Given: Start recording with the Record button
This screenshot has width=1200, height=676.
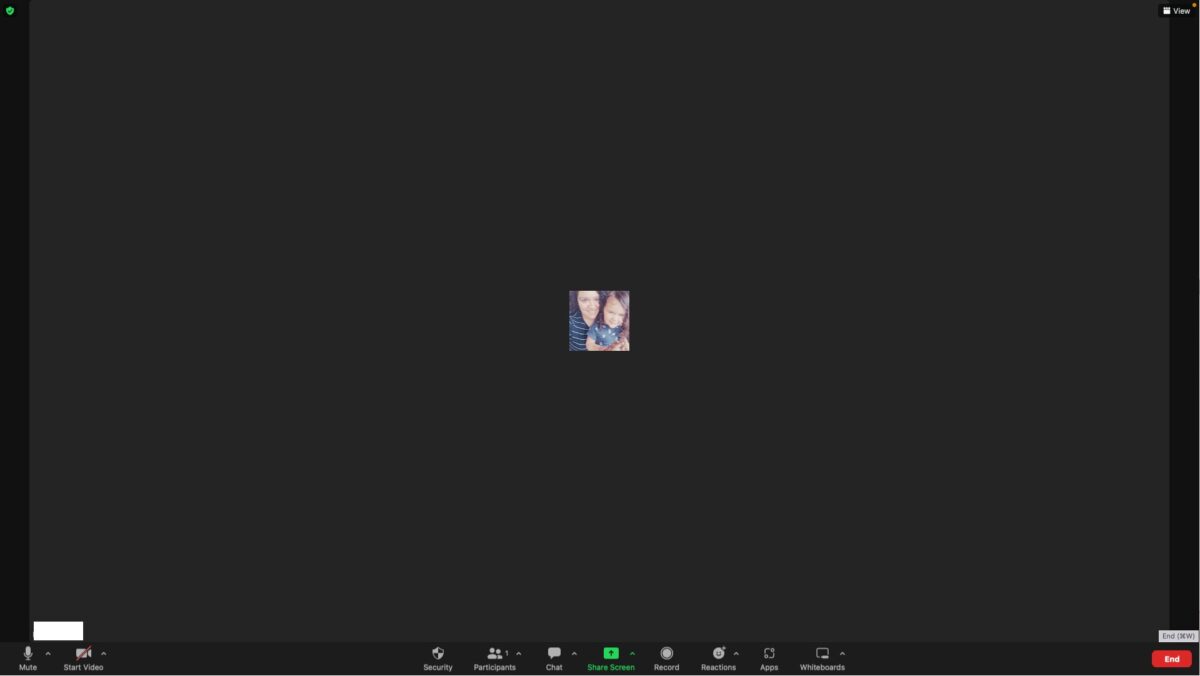Looking at the screenshot, I should click(x=666, y=658).
